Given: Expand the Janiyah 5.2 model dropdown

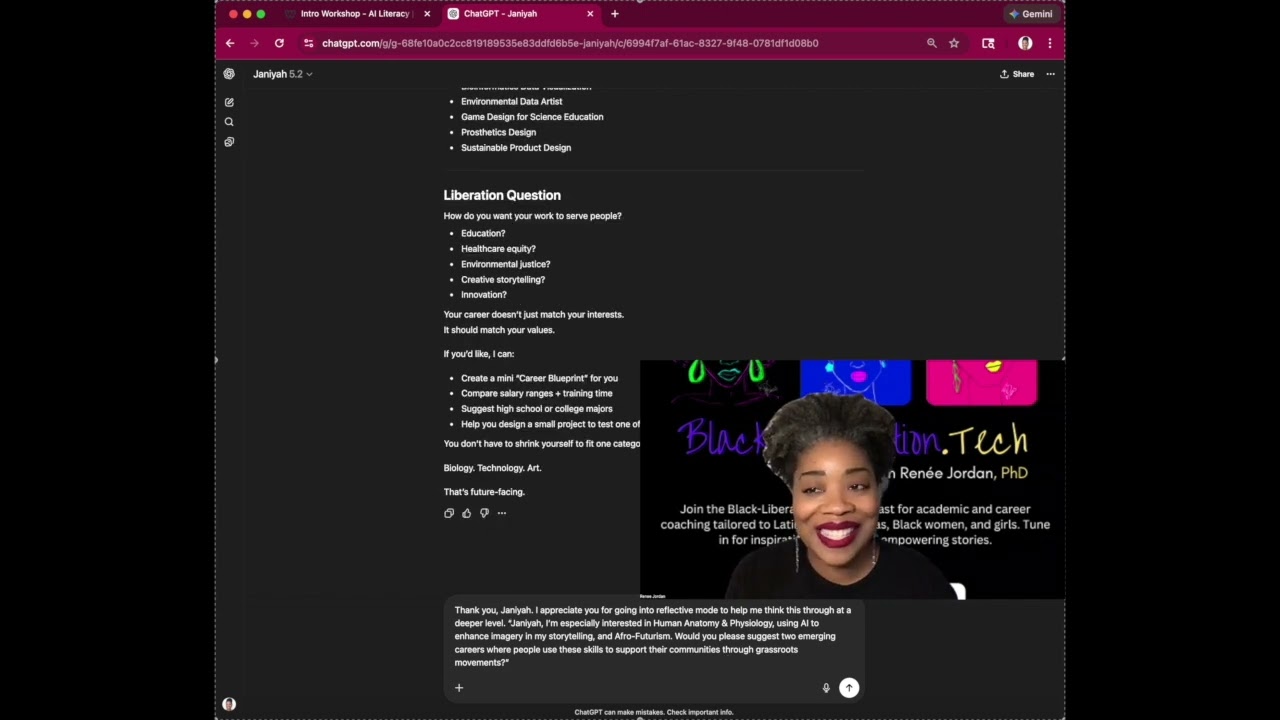Looking at the screenshot, I should coord(283,74).
